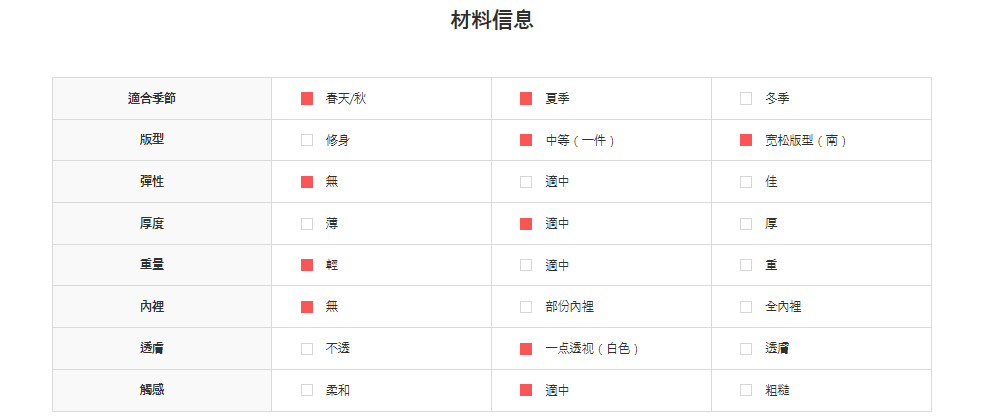
Task: Select the 修身 fit checkbox
Action: (307, 140)
